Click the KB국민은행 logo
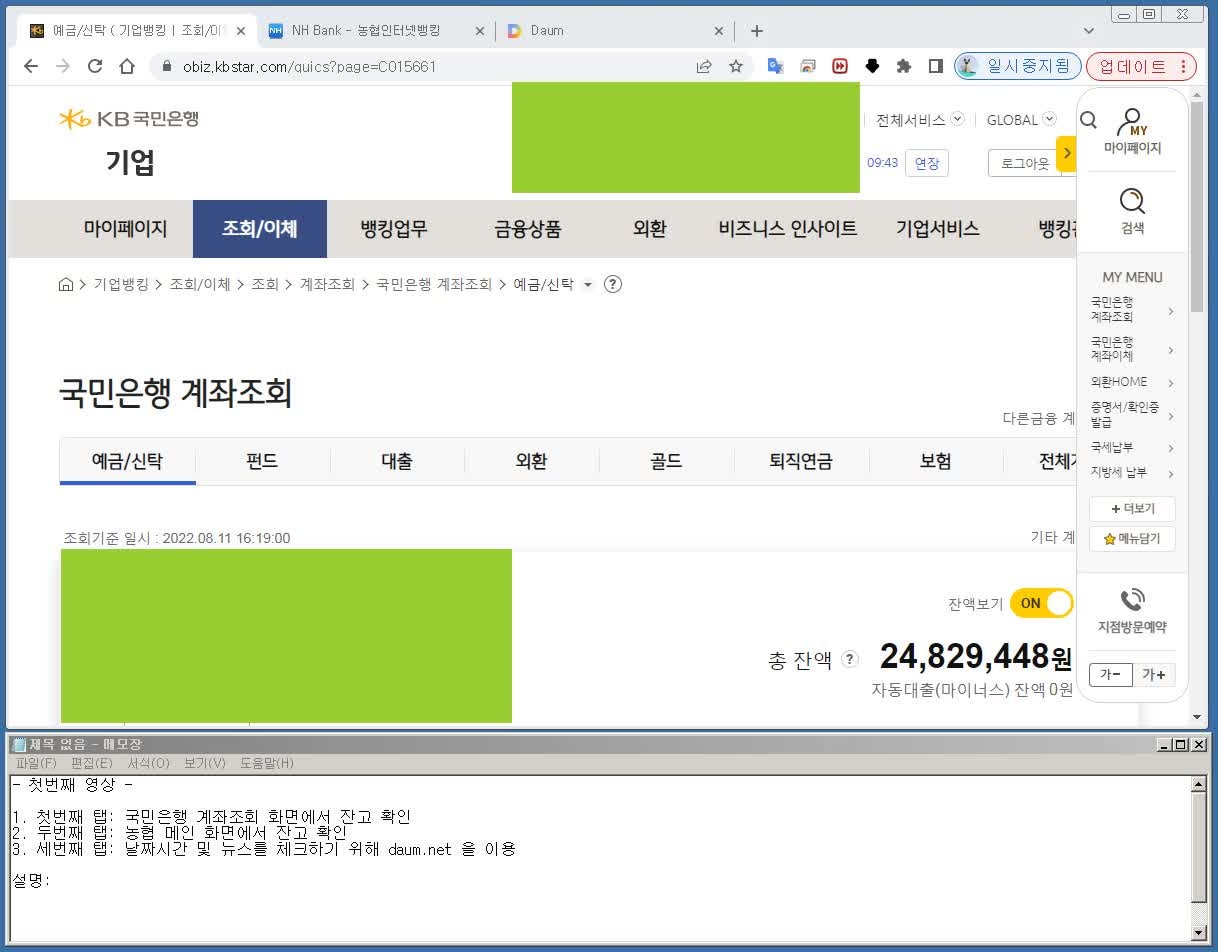This screenshot has width=1218, height=952. pyautogui.click(x=129, y=119)
